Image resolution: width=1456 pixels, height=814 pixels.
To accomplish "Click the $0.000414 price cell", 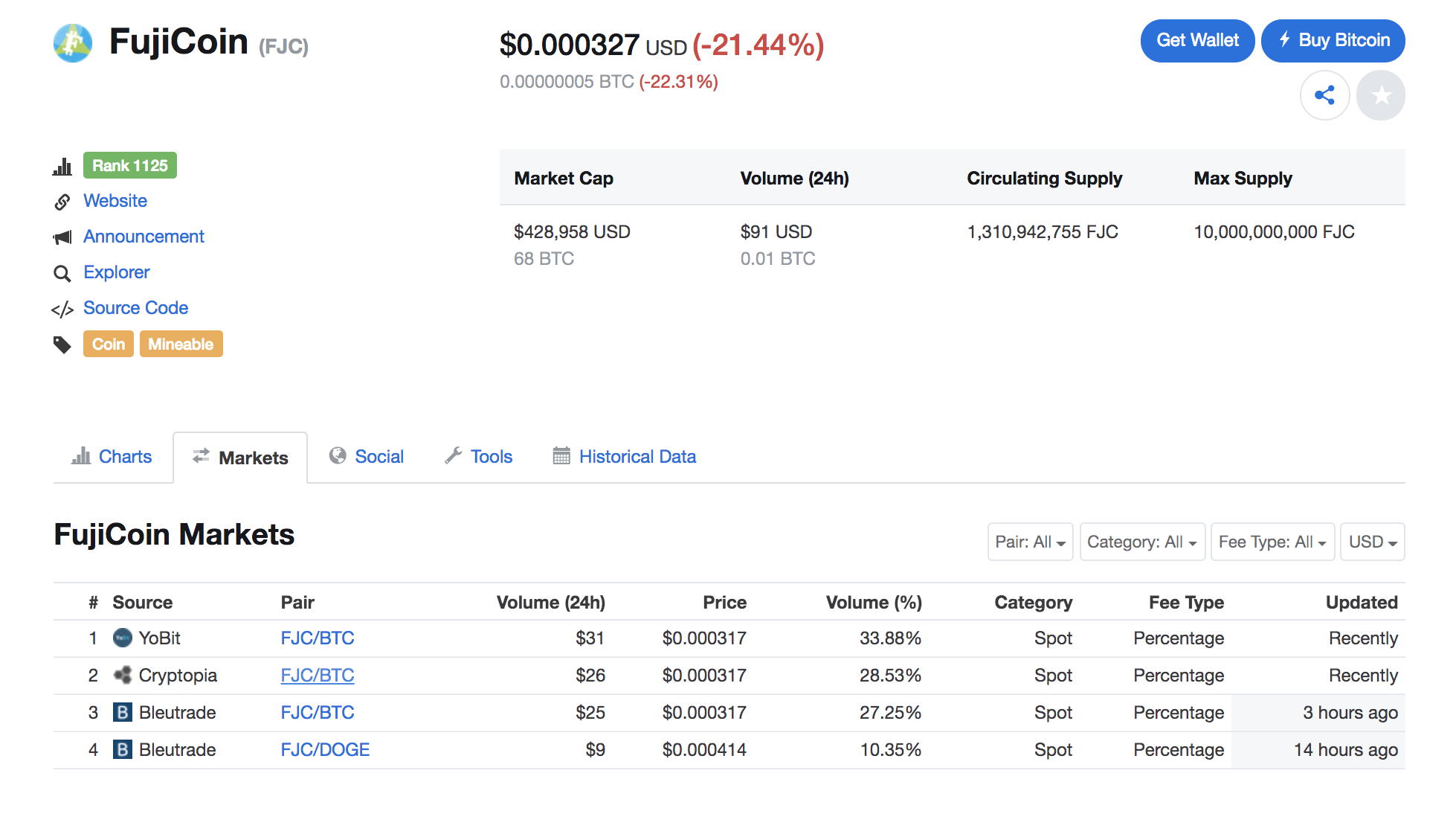I will click(704, 749).
